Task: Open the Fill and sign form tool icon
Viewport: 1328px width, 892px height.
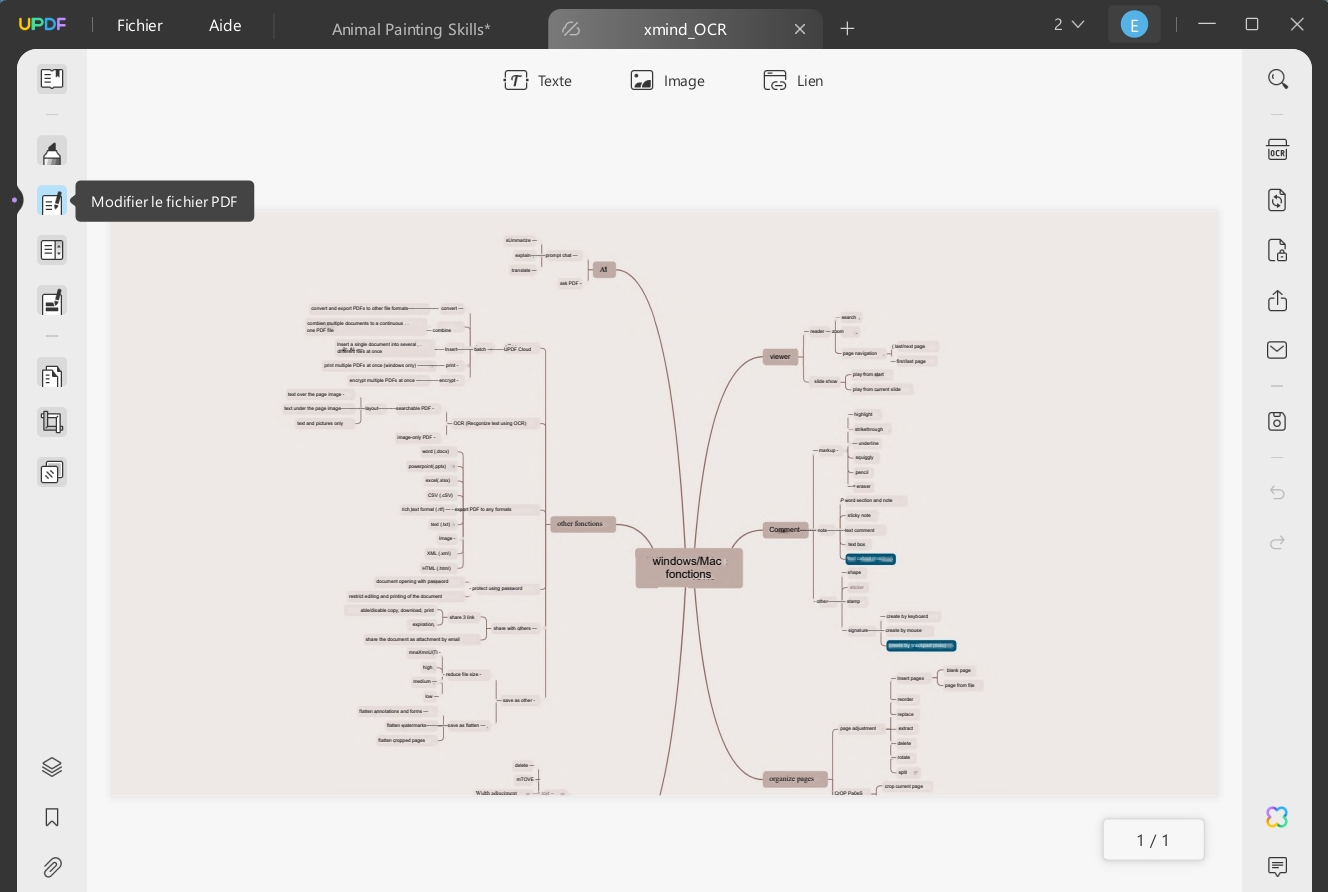Action: (x=52, y=301)
